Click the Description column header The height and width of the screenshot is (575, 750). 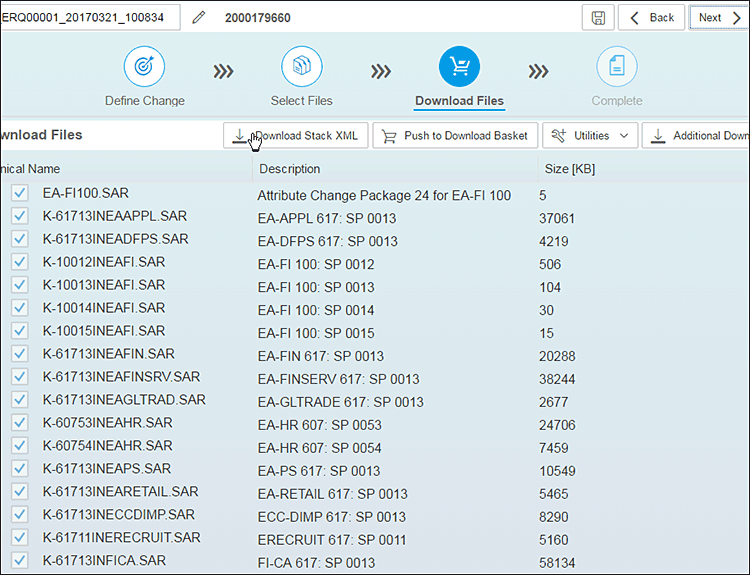pos(289,169)
